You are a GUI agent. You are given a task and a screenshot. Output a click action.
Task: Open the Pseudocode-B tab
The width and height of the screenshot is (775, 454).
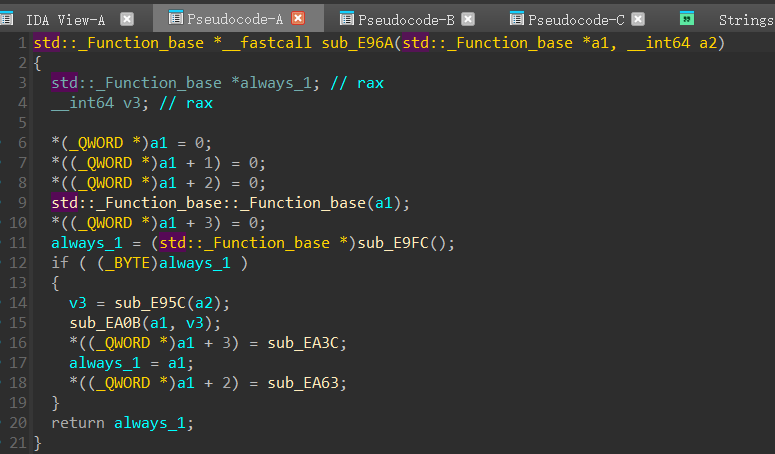(x=406, y=20)
